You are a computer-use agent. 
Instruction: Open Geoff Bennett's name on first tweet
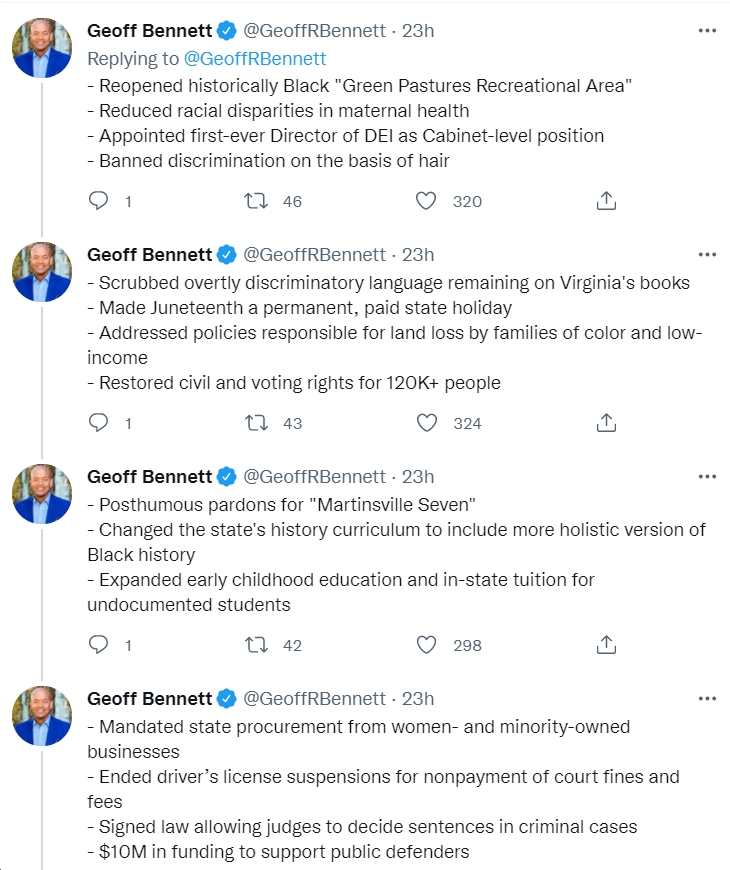150,31
